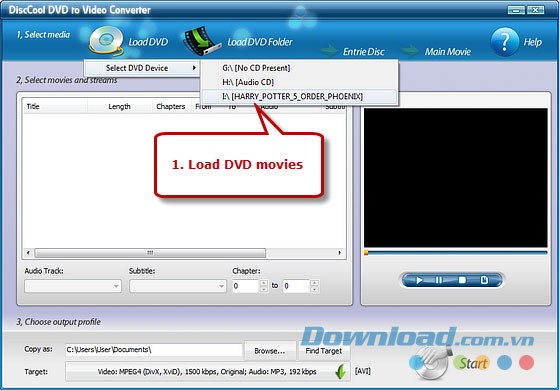
Task: Click the Load DVD Folder film icon
Action: pos(202,41)
